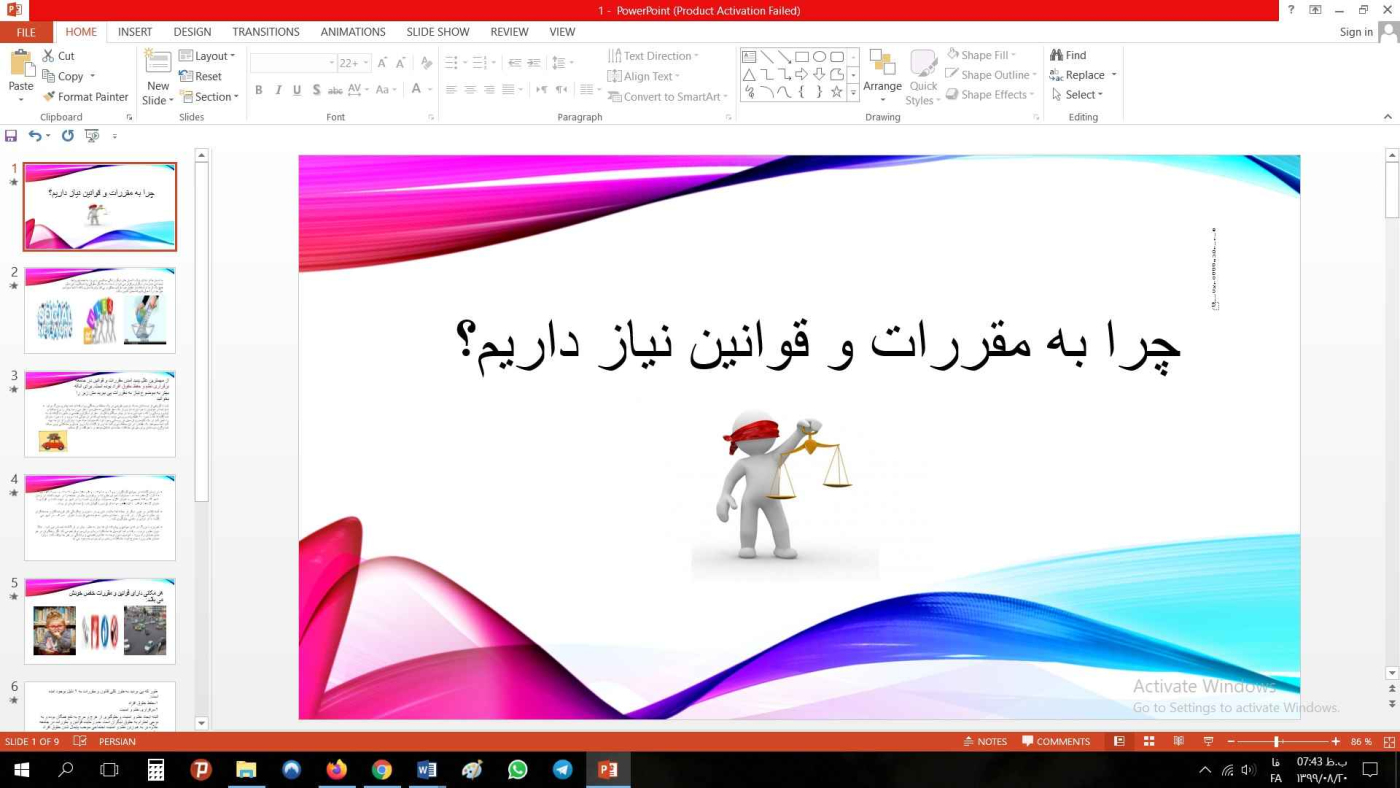
Task: Click Sign in link at top right
Action: point(1356,32)
